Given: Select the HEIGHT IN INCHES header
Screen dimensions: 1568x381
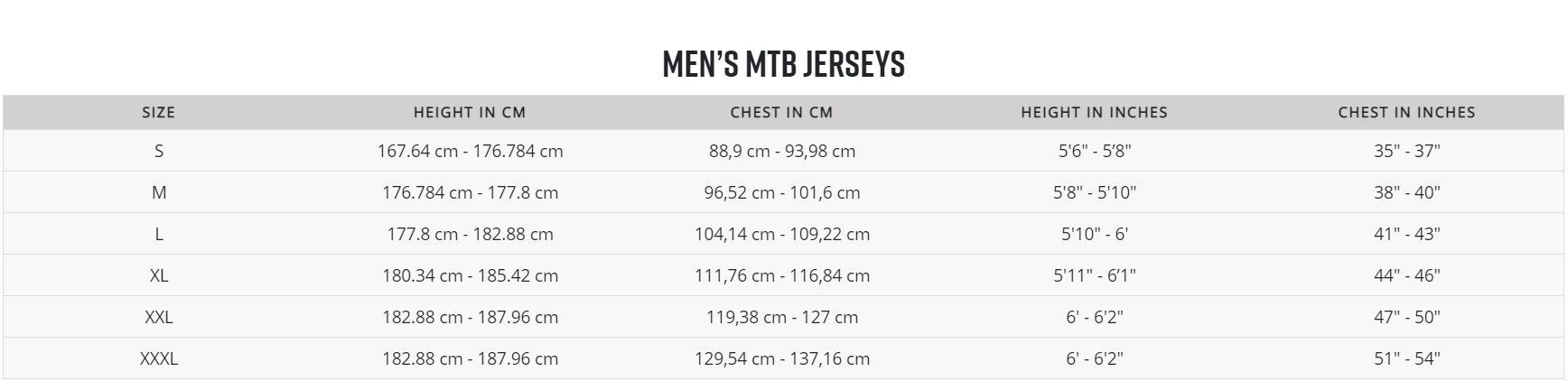Looking at the screenshot, I should pos(1094,113).
